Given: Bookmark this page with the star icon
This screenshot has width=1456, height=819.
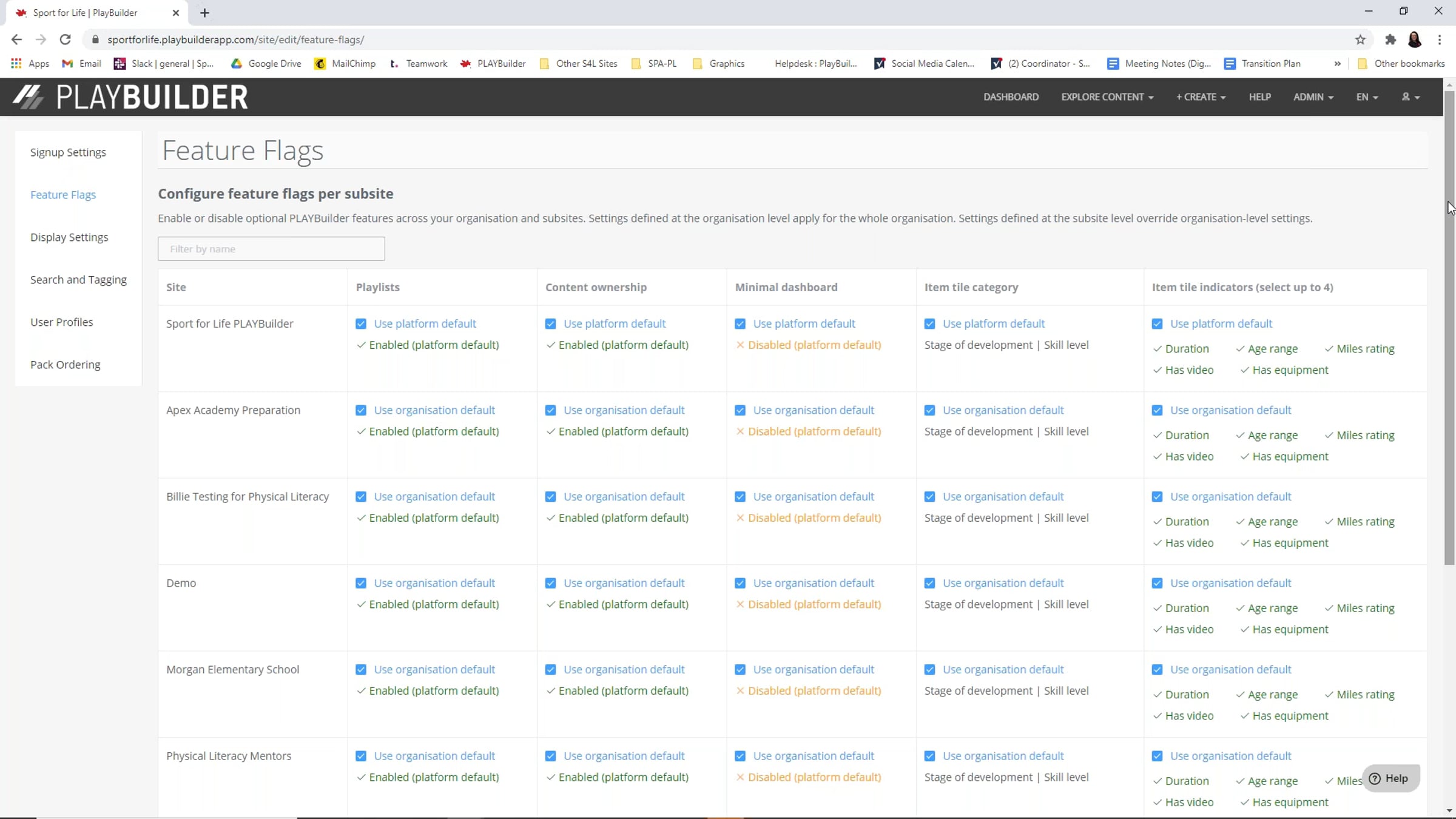Looking at the screenshot, I should 1360,39.
